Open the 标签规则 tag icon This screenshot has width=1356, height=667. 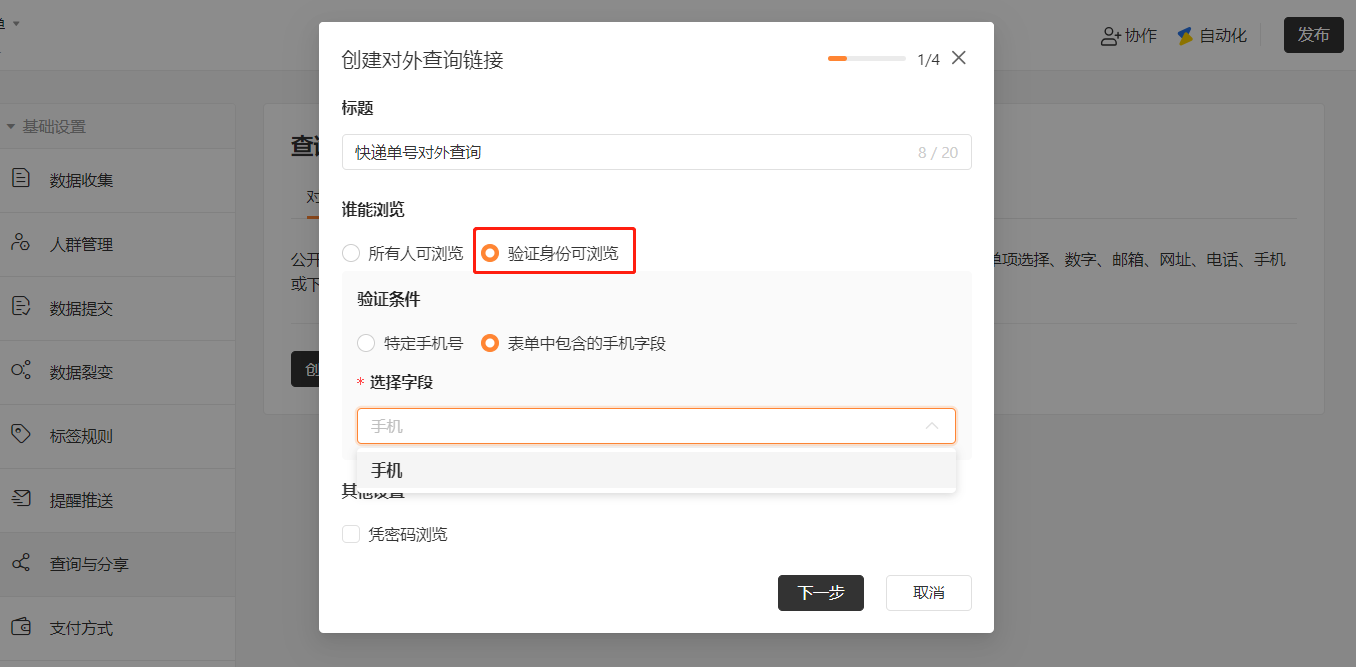[21, 435]
